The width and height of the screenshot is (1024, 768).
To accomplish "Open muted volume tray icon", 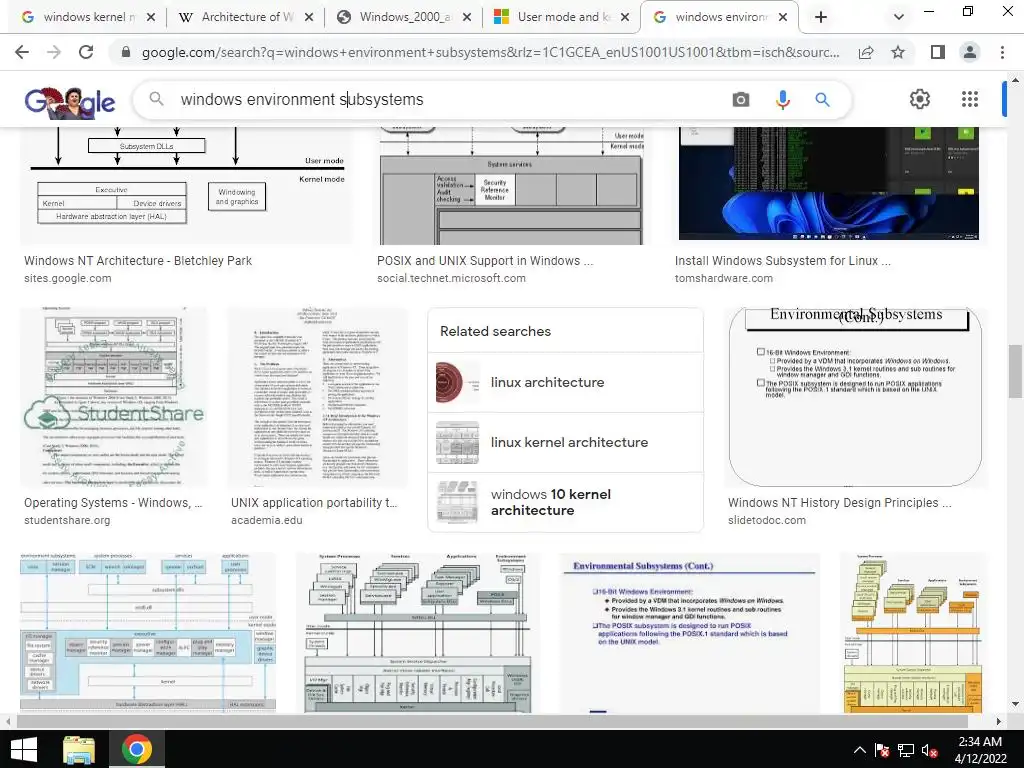I will click(929, 751).
